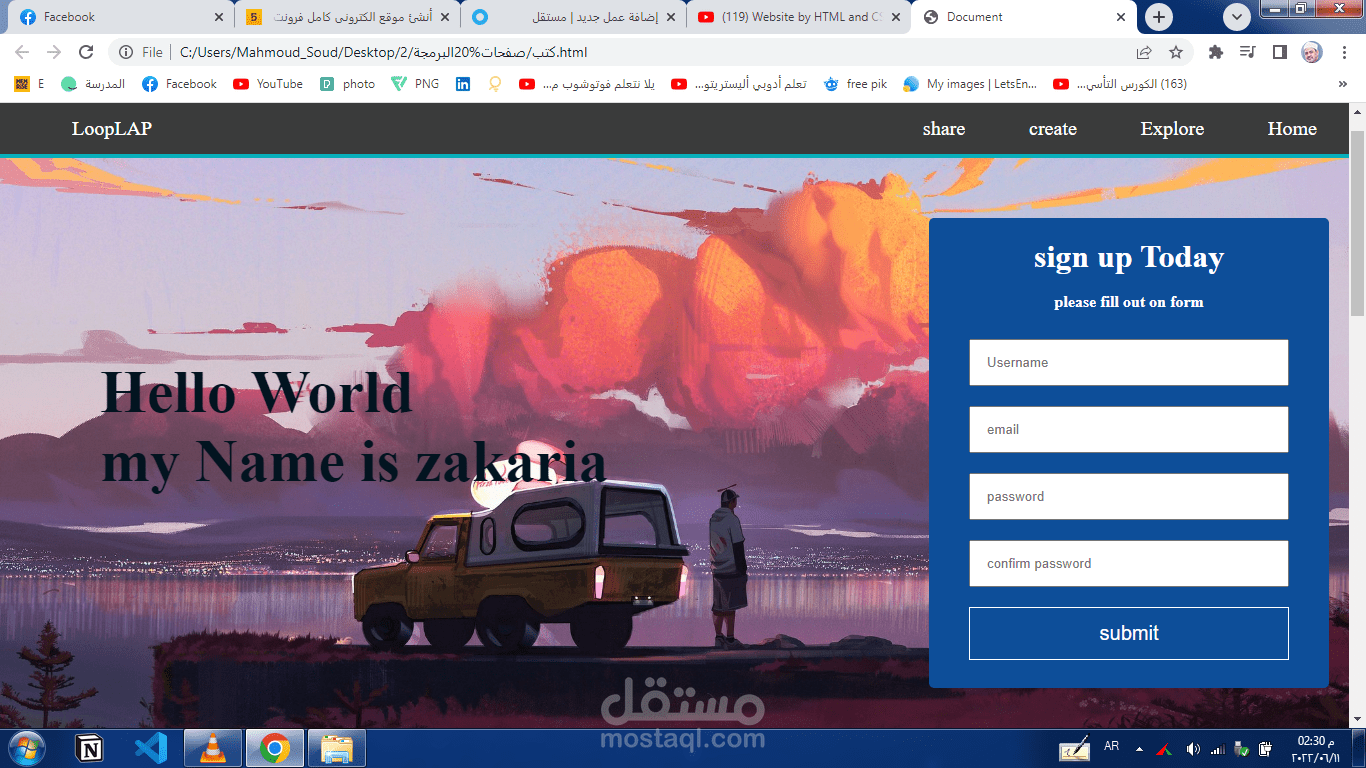Switch to the Facebook tab
Screen dimensions: 1366x768
pyautogui.click(x=122, y=17)
